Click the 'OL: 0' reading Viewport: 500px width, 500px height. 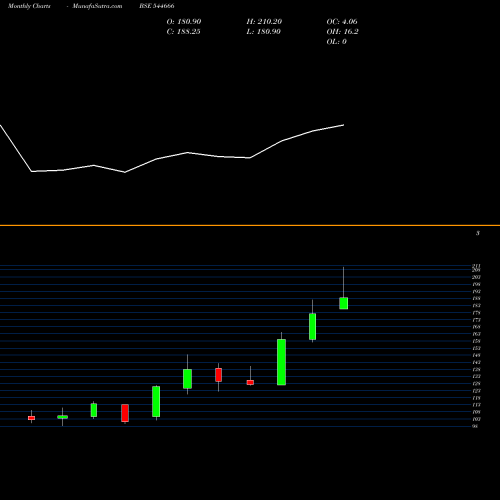tap(336, 42)
